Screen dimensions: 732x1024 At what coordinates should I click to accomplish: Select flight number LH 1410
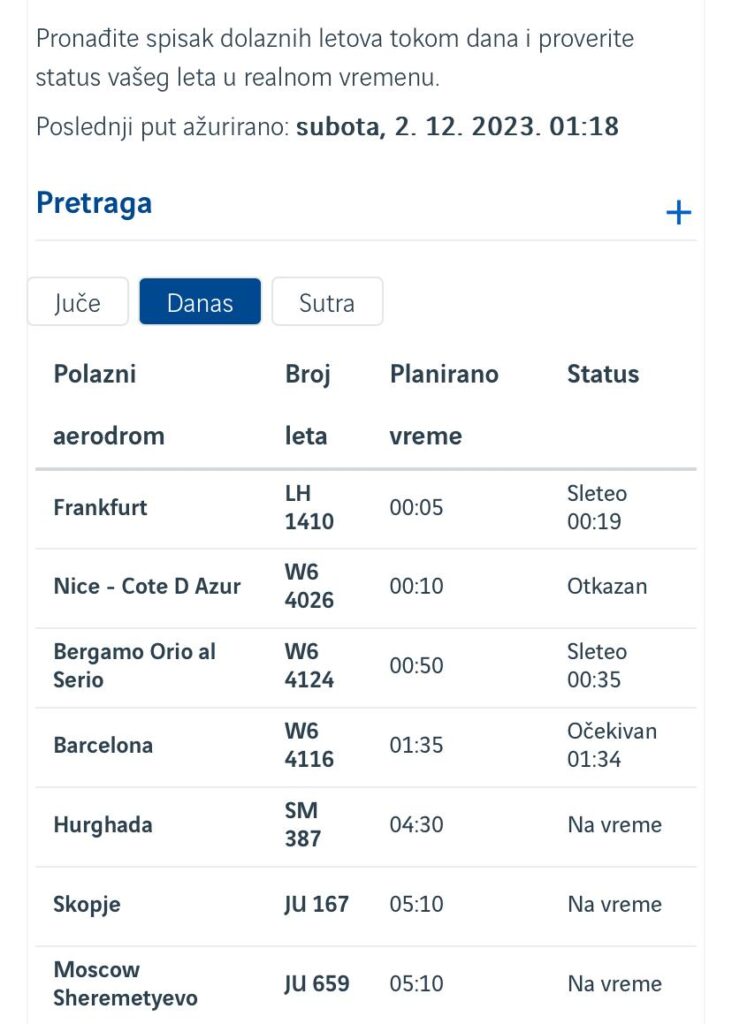click(x=309, y=507)
